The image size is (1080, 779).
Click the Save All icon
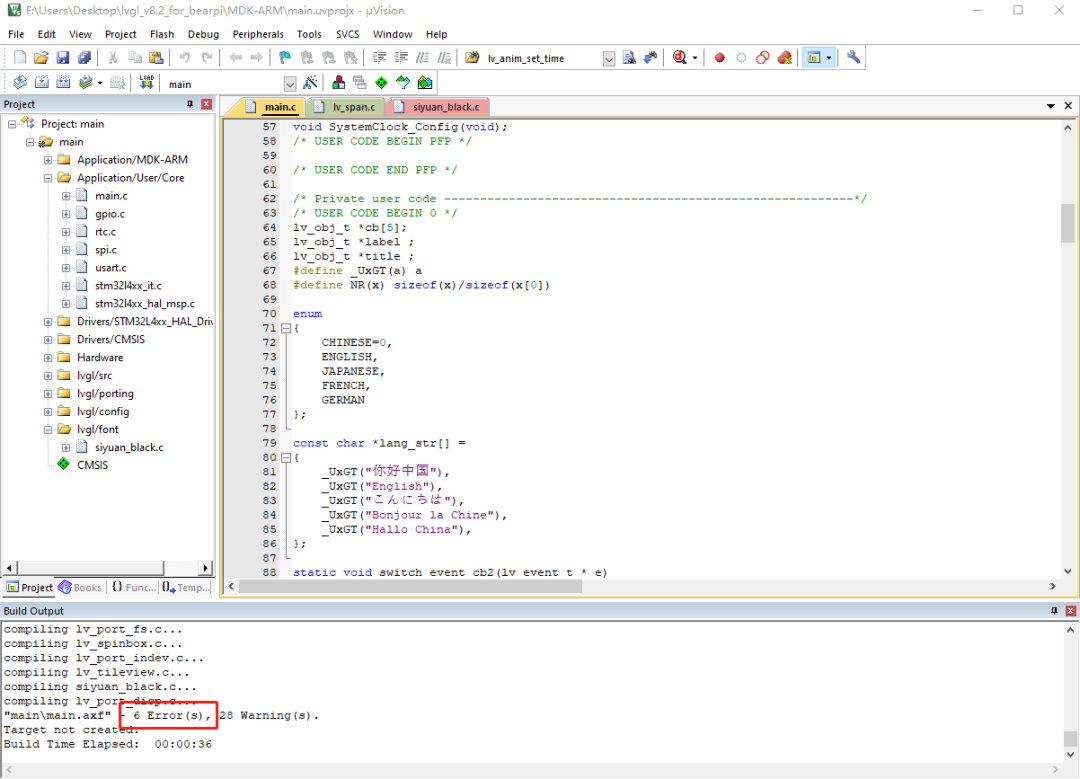pos(84,58)
